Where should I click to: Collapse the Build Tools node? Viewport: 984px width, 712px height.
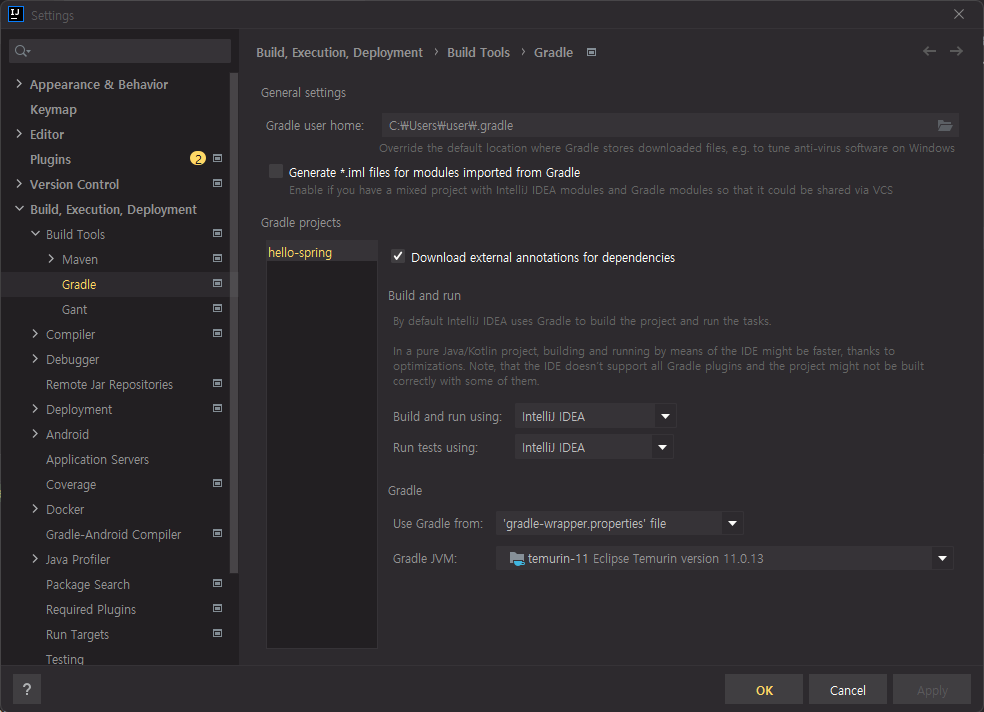click(35, 233)
